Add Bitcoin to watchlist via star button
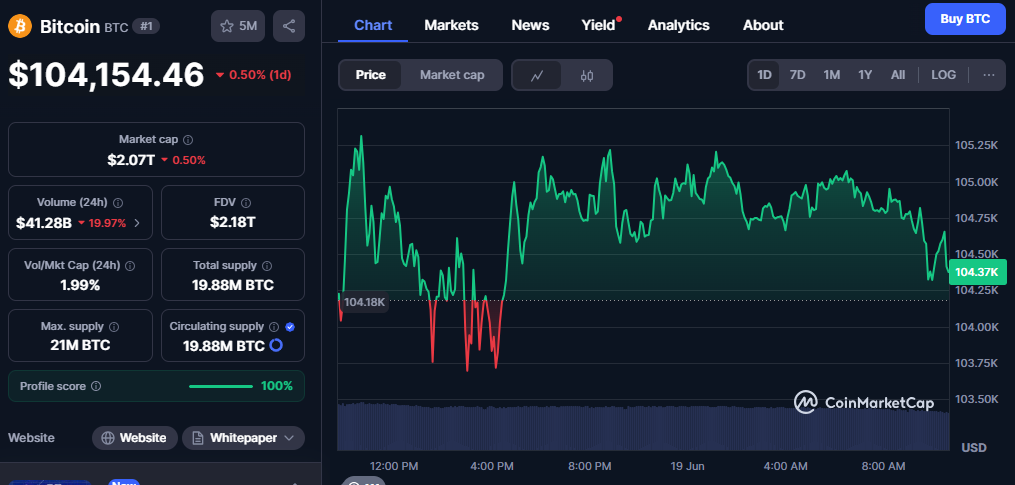The image size is (1015, 485). tap(238, 27)
